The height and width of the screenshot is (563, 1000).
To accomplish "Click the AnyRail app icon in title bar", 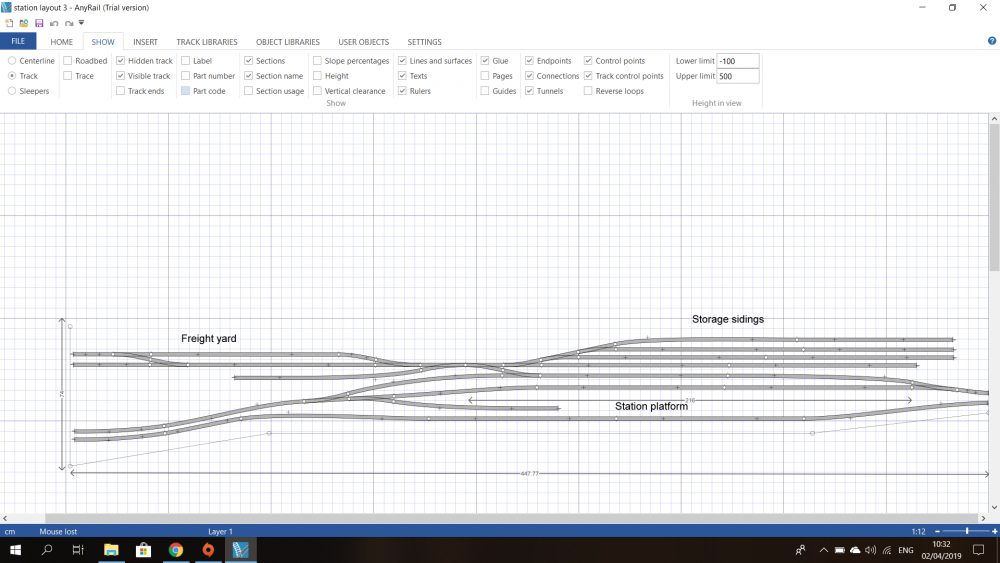I will pyautogui.click(x=6, y=8).
